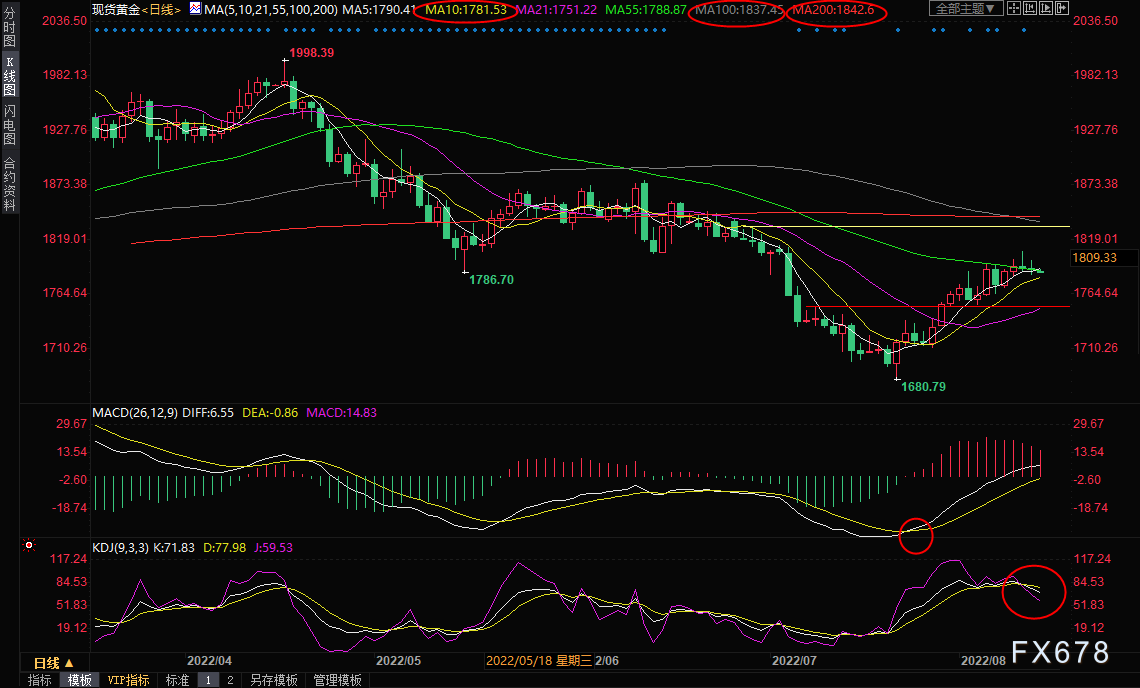The height and width of the screenshot is (688, 1140).
Task: Switch to 分时图 view in sidebar
Action: click(x=9, y=27)
